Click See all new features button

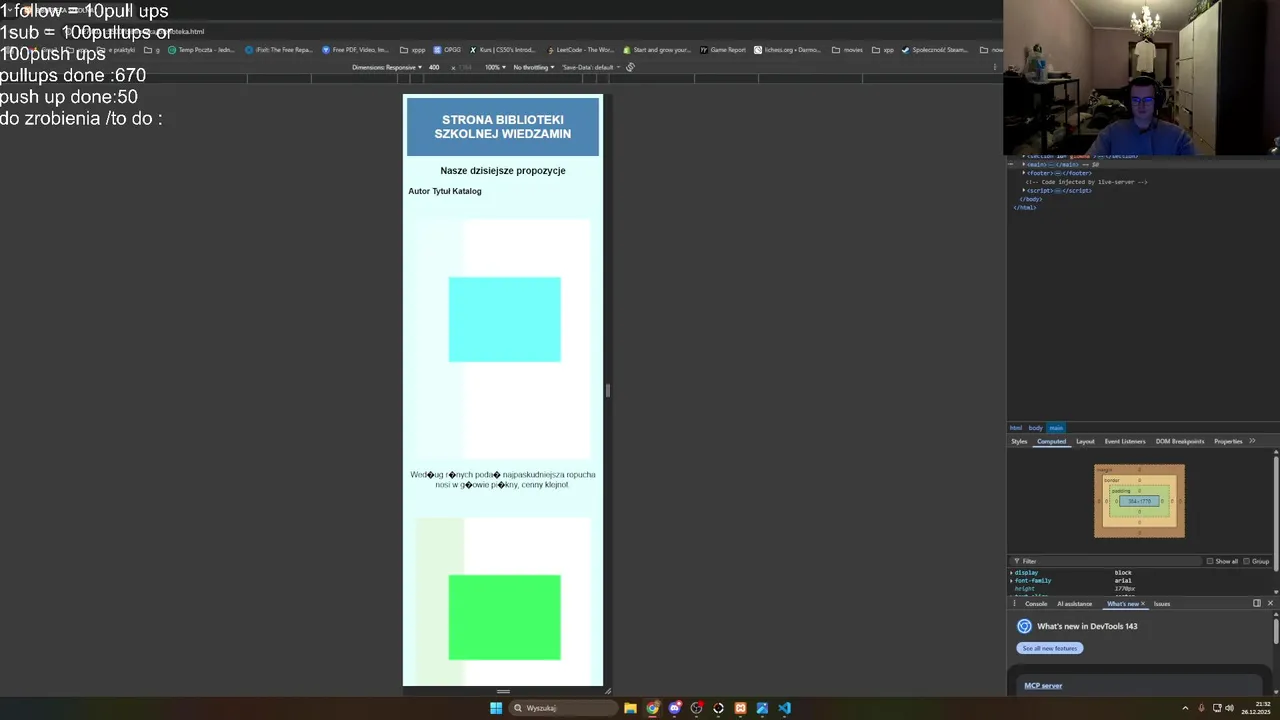[1050, 648]
